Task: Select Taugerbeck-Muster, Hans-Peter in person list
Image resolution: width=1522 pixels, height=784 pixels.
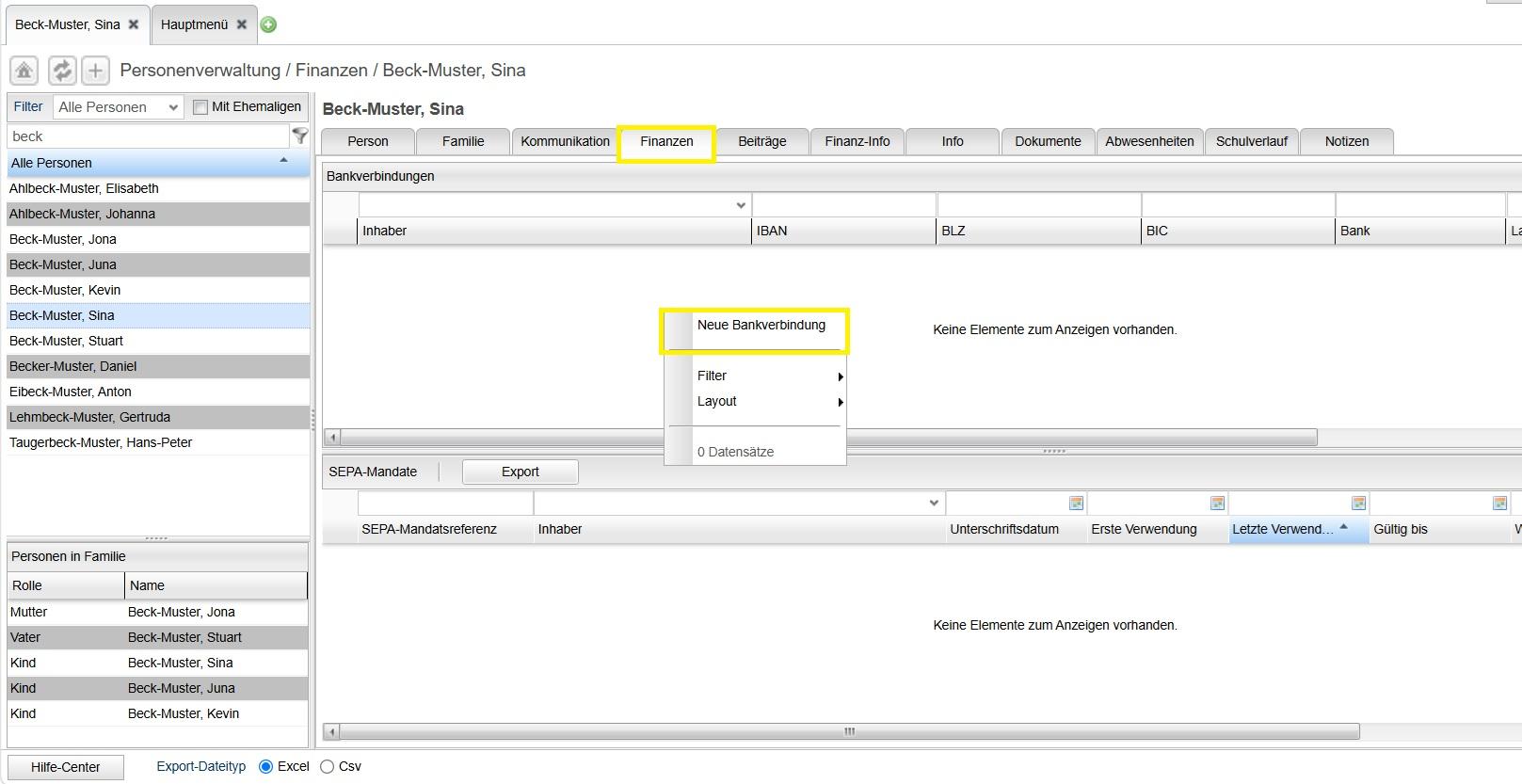Action: [x=158, y=442]
